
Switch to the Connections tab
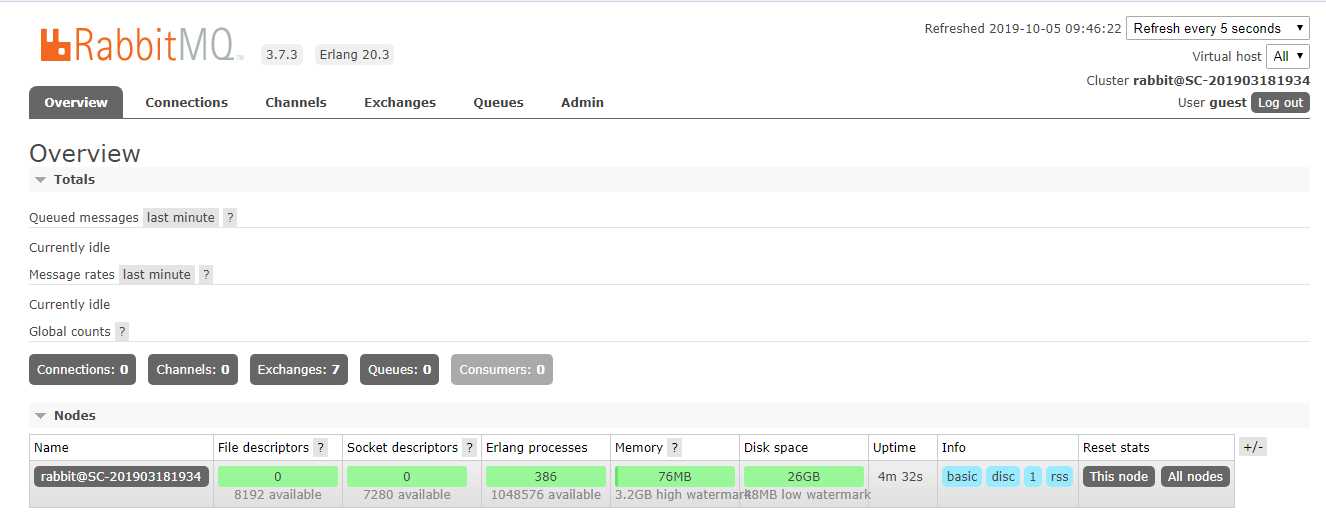pos(187,102)
